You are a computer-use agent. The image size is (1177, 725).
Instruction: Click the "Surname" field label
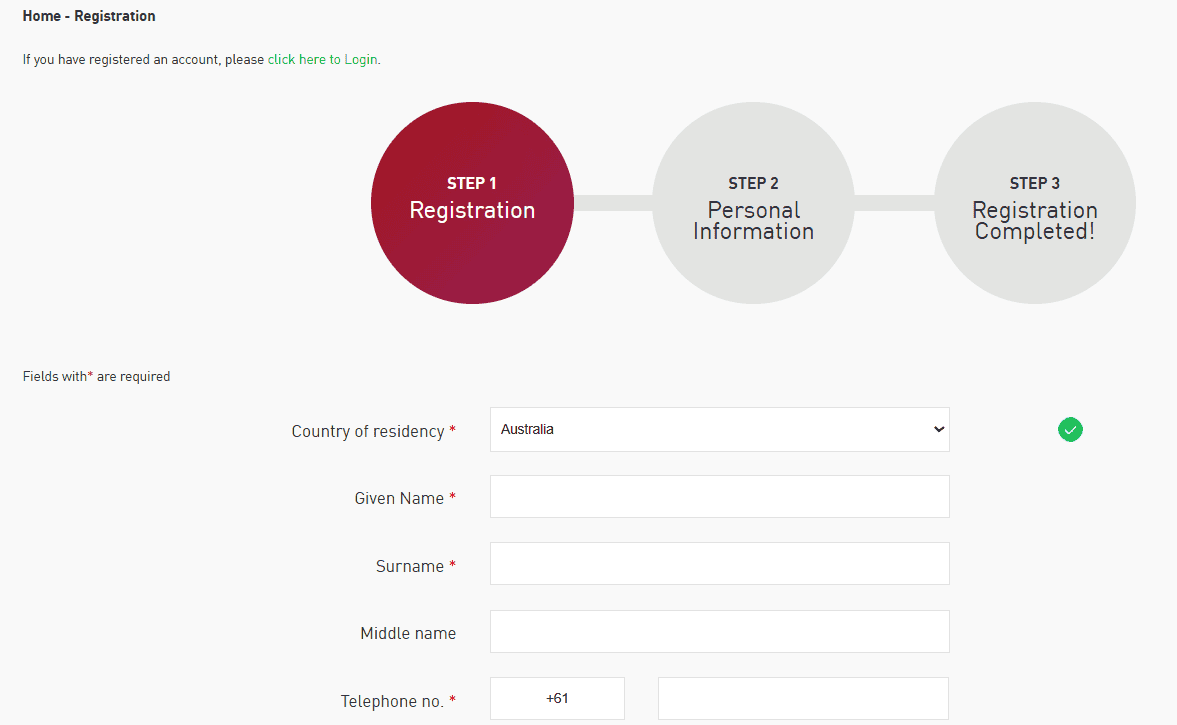pos(409,567)
